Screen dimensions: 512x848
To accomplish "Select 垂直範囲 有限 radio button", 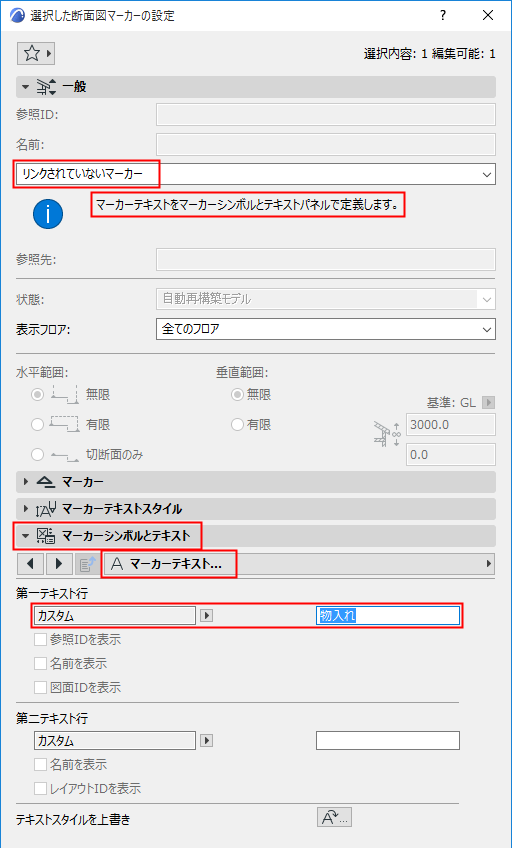I will coord(237,425).
